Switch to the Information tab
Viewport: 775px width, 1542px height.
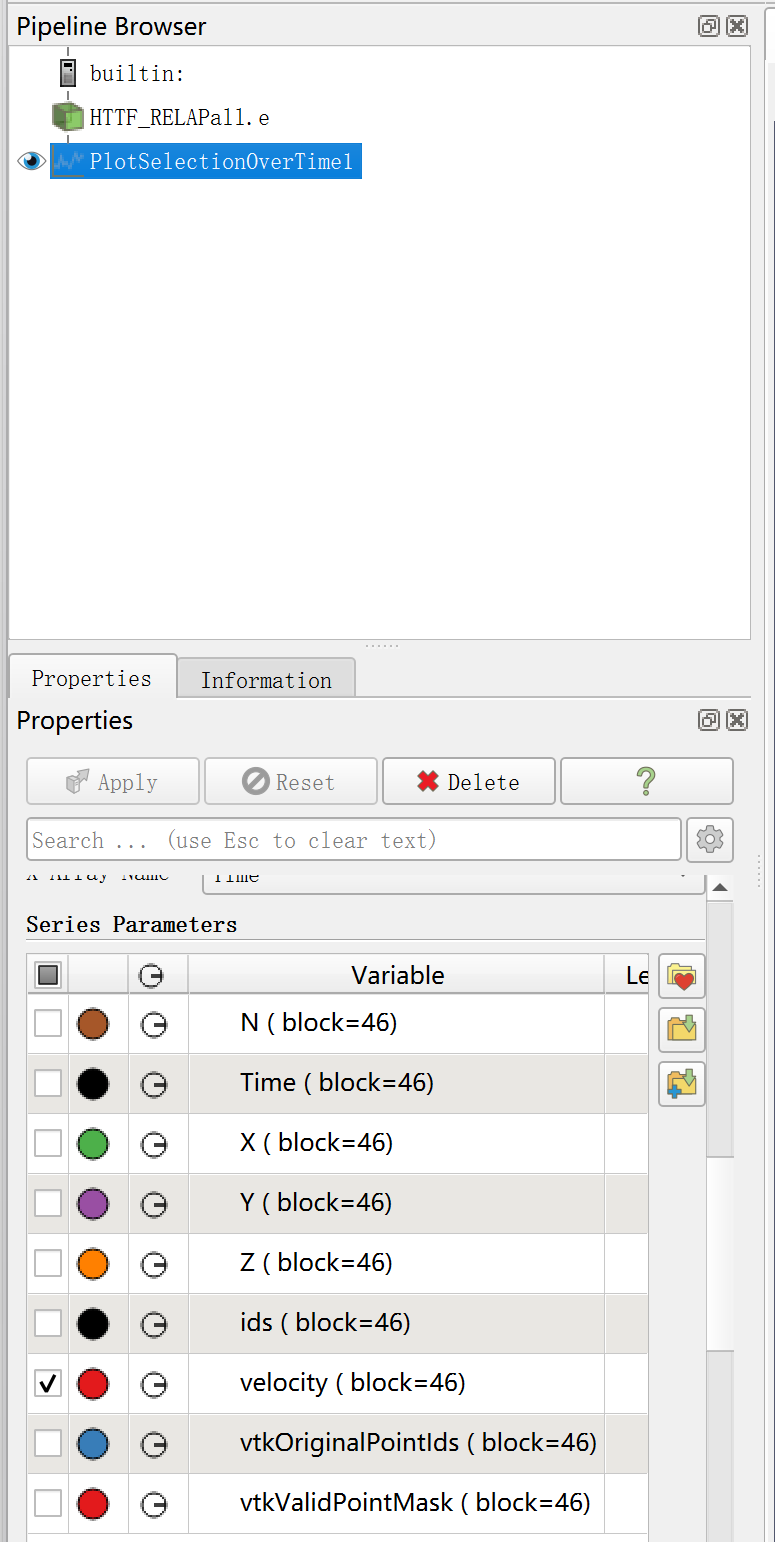point(266,680)
